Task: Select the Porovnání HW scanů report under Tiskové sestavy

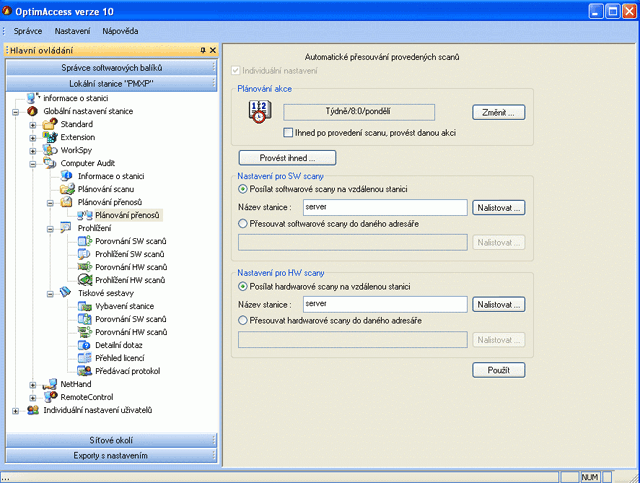Action: 131,332
